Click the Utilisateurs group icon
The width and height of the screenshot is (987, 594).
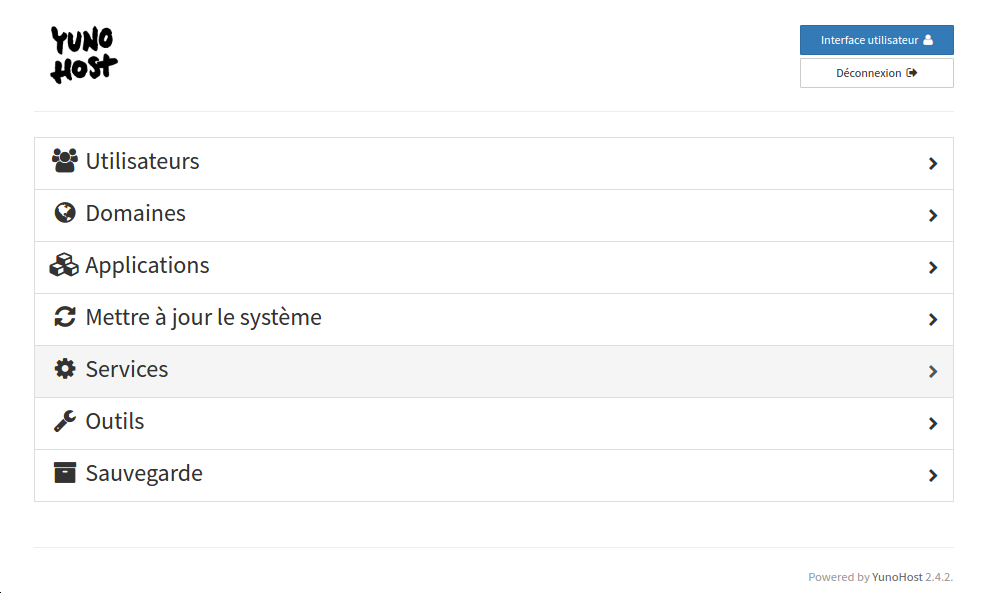coord(64,161)
